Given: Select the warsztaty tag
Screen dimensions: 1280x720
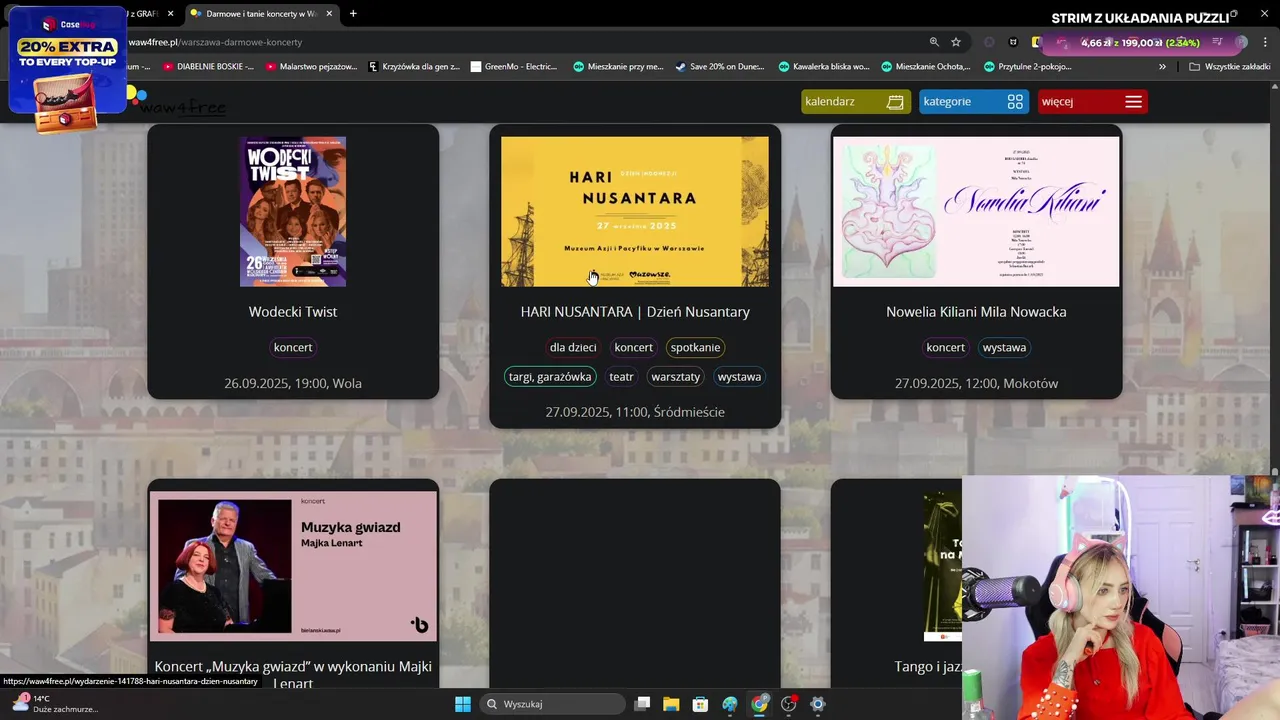Looking at the screenshot, I should pos(676,377).
